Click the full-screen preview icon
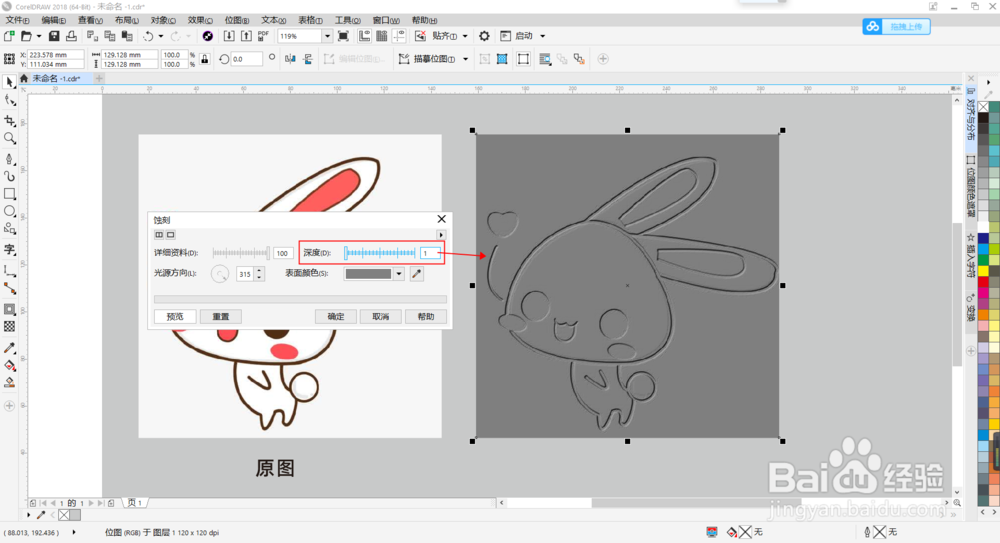This screenshot has width=1000, height=543. click(343, 36)
